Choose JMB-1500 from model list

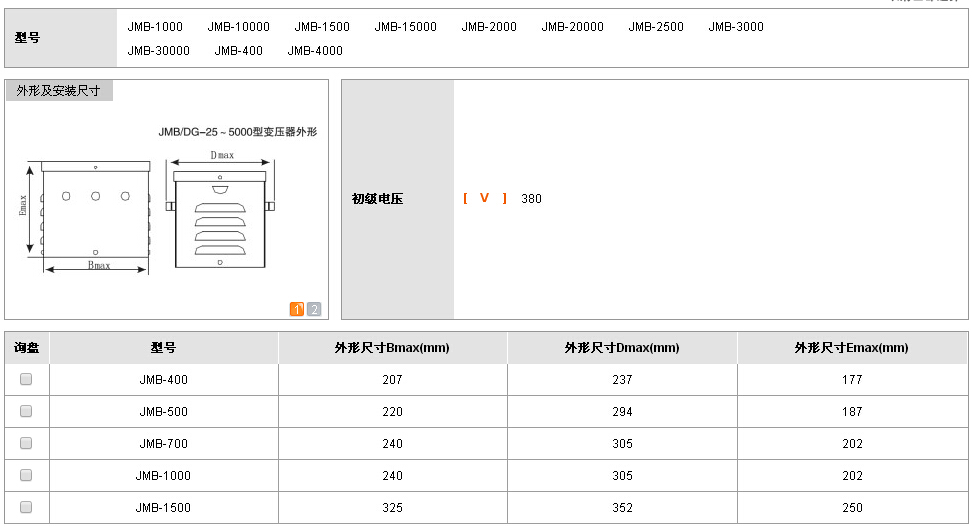(322, 27)
